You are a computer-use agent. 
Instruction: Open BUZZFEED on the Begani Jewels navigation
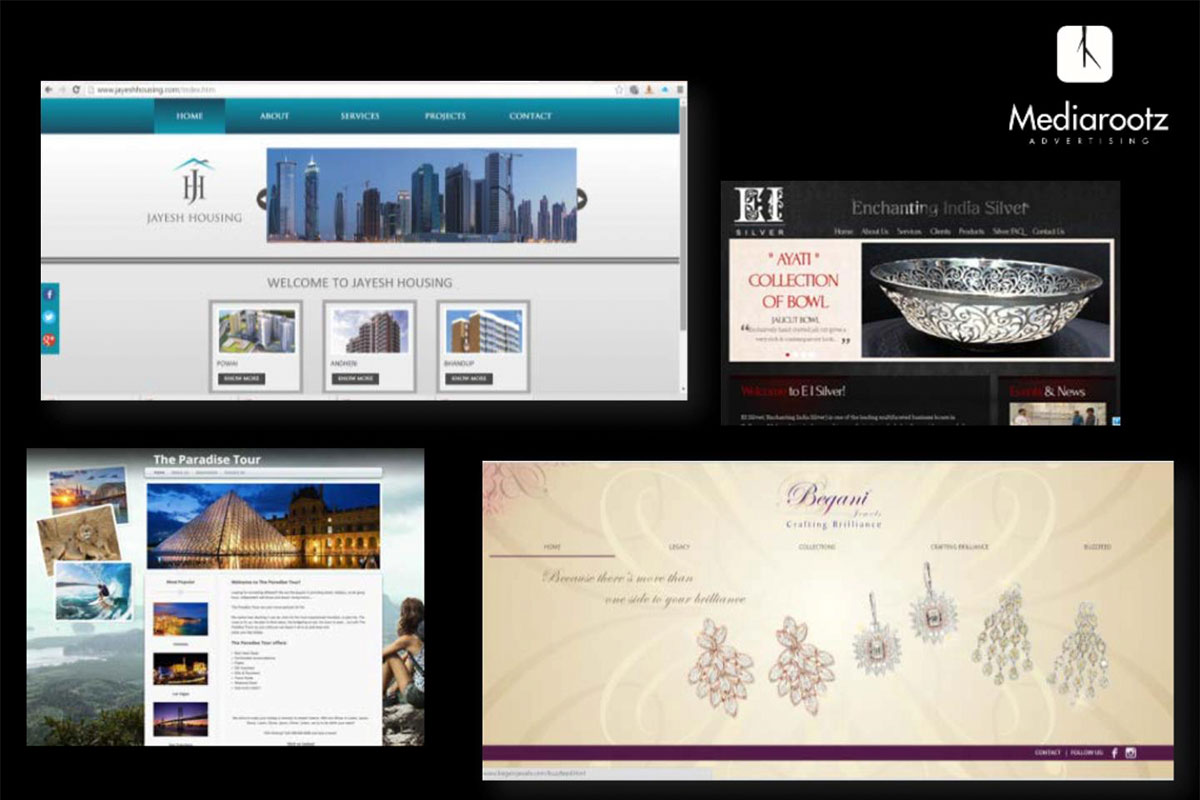click(1097, 547)
